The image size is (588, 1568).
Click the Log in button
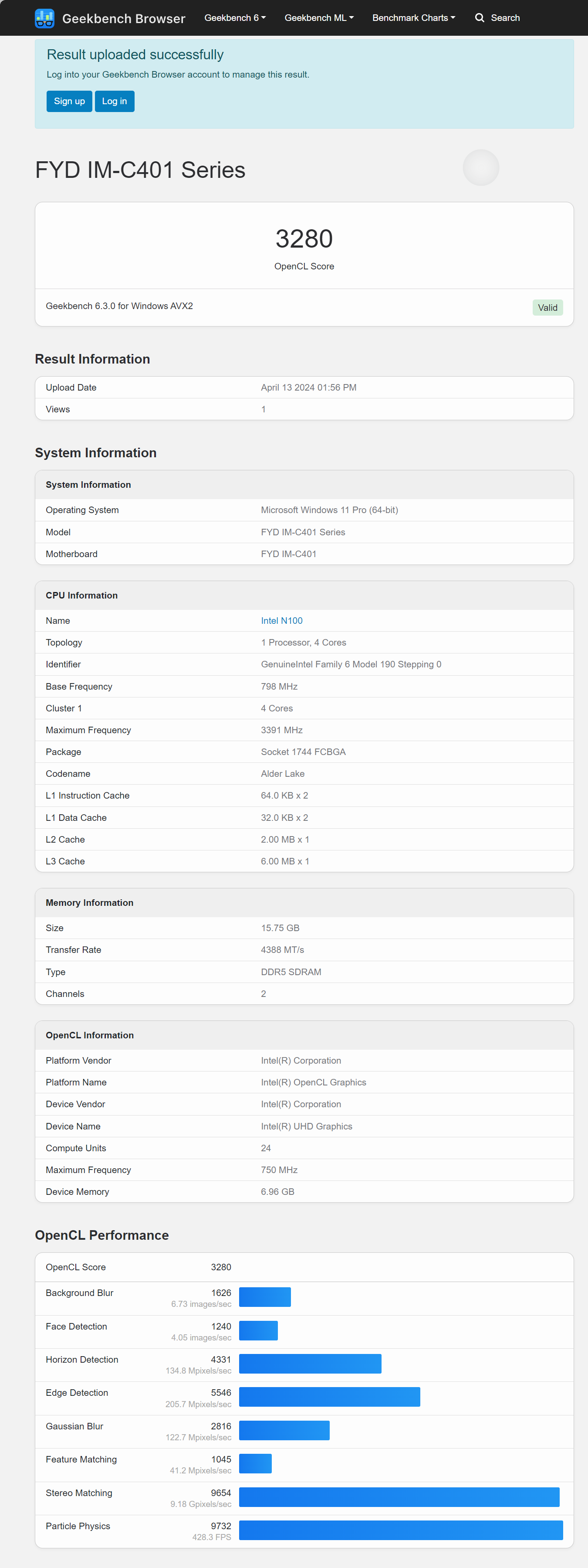point(114,101)
